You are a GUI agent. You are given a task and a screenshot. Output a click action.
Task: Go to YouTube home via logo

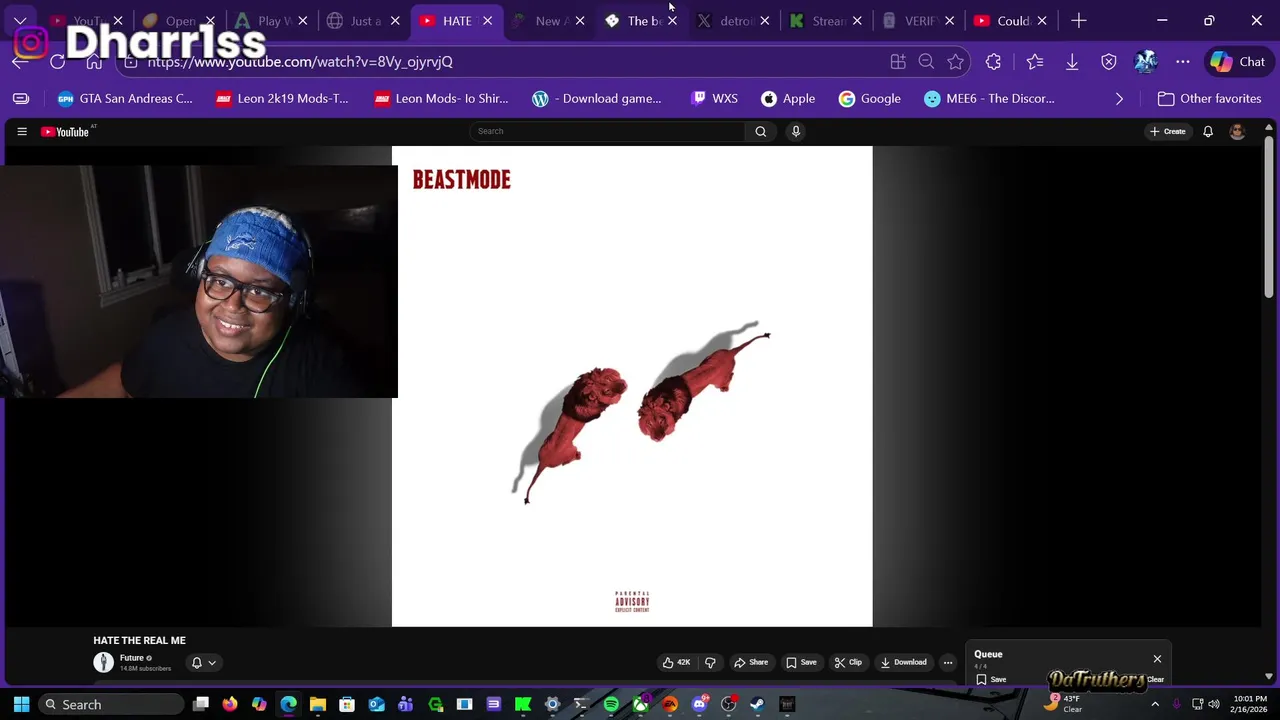pyautogui.click(x=65, y=131)
